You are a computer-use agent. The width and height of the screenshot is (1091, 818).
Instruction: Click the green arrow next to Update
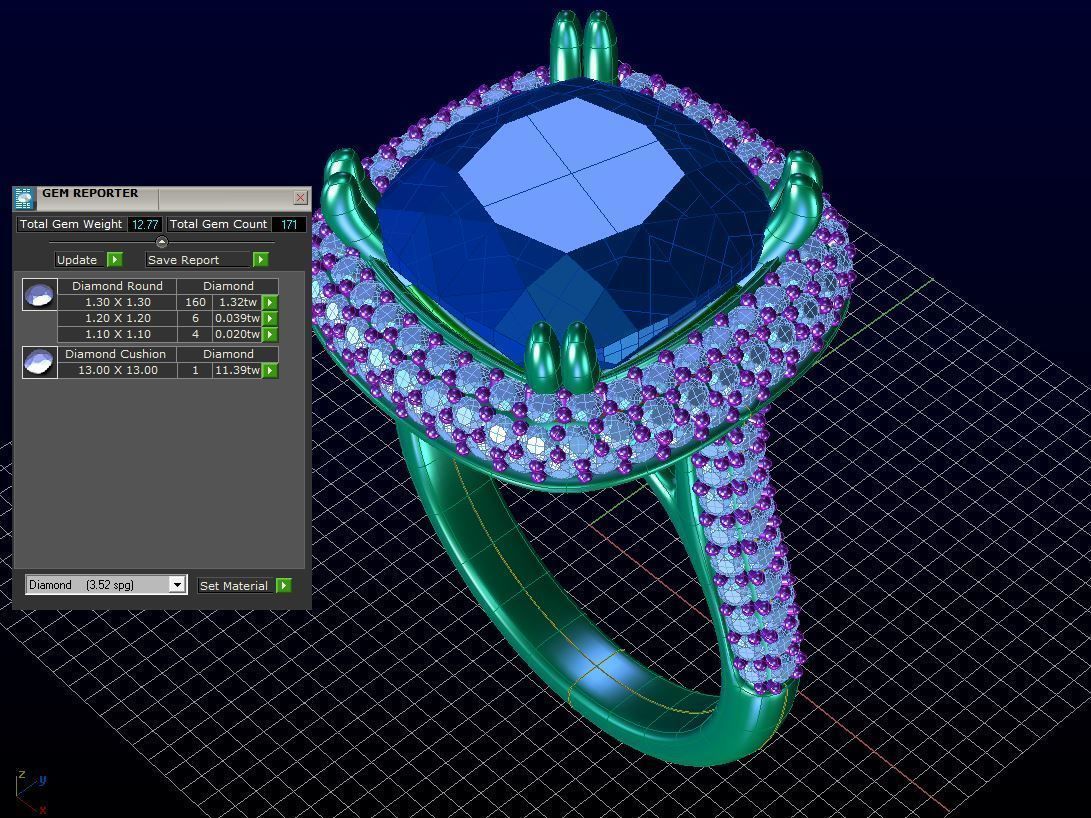coord(115,259)
